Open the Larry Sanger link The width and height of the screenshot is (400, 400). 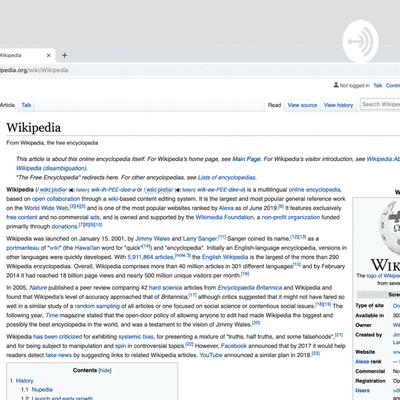click(x=200, y=239)
